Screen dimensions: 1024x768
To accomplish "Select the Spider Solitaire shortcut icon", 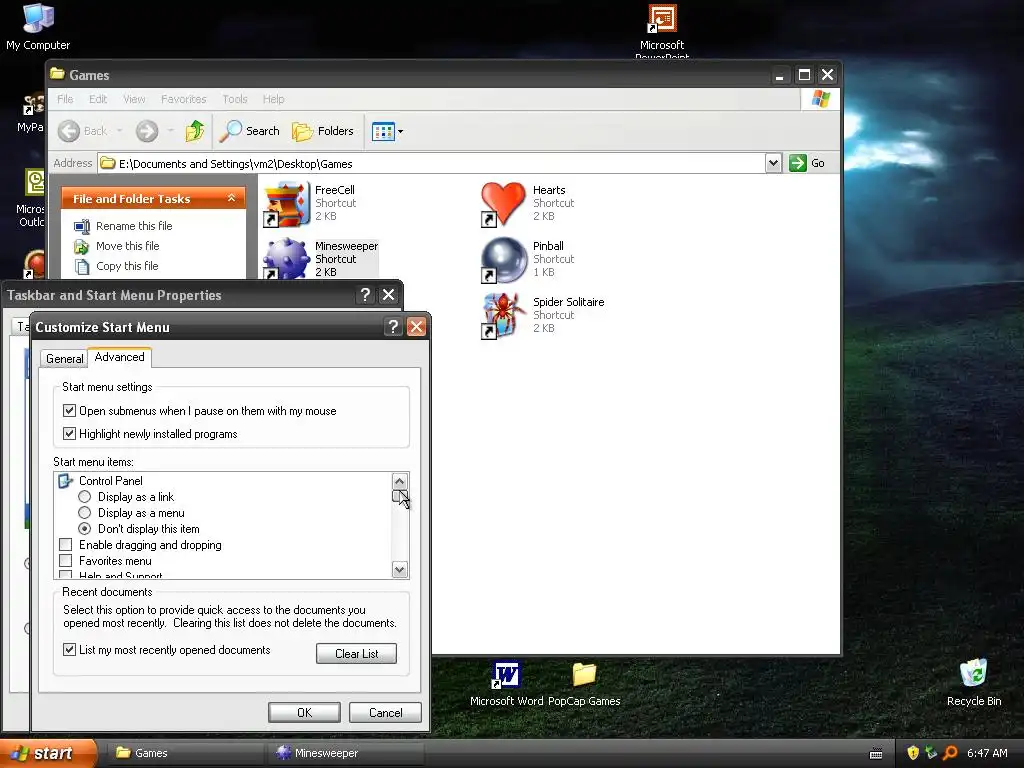I will coord(503,316).
